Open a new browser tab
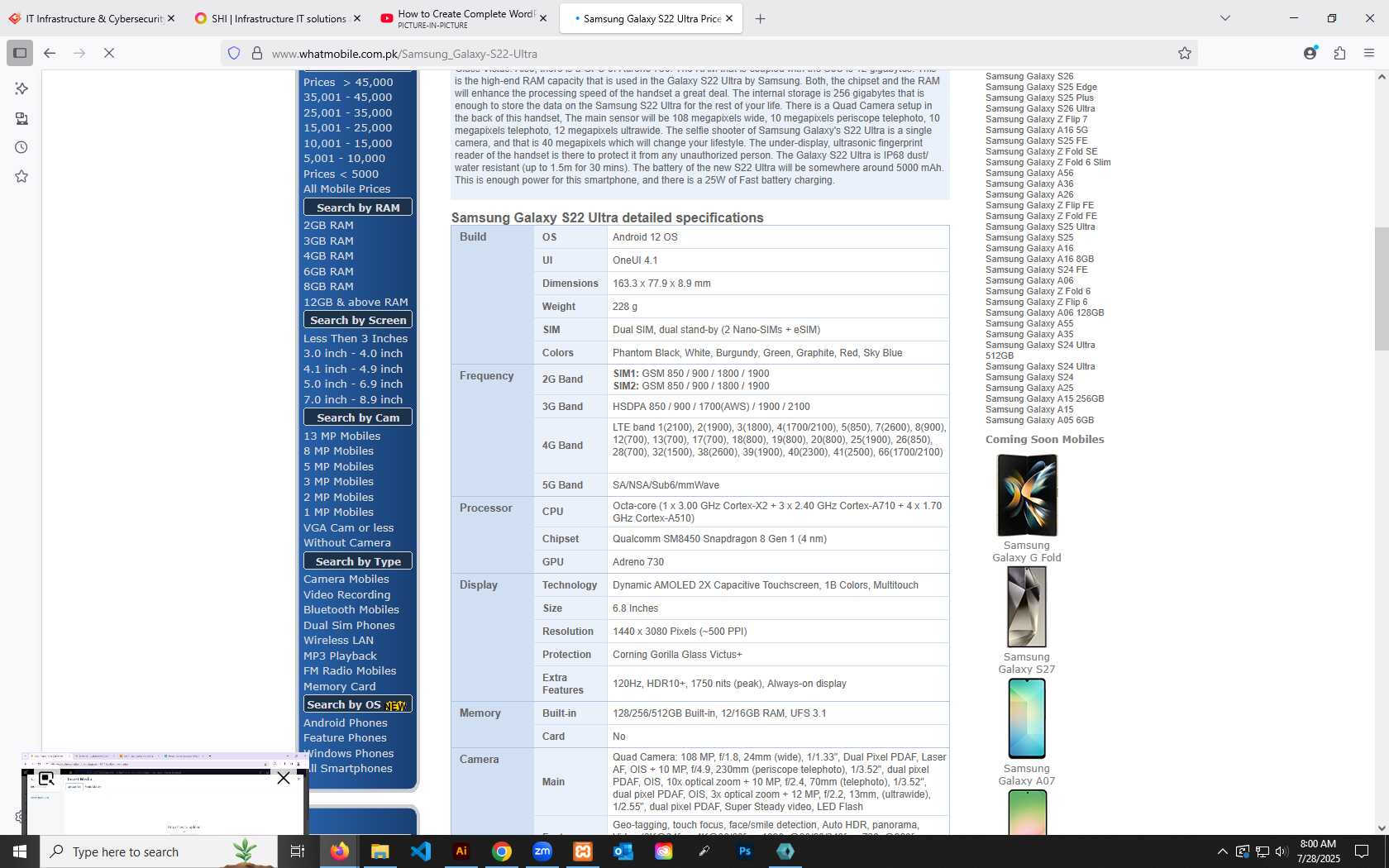1389x868 pixels. [x=760, y=18]
